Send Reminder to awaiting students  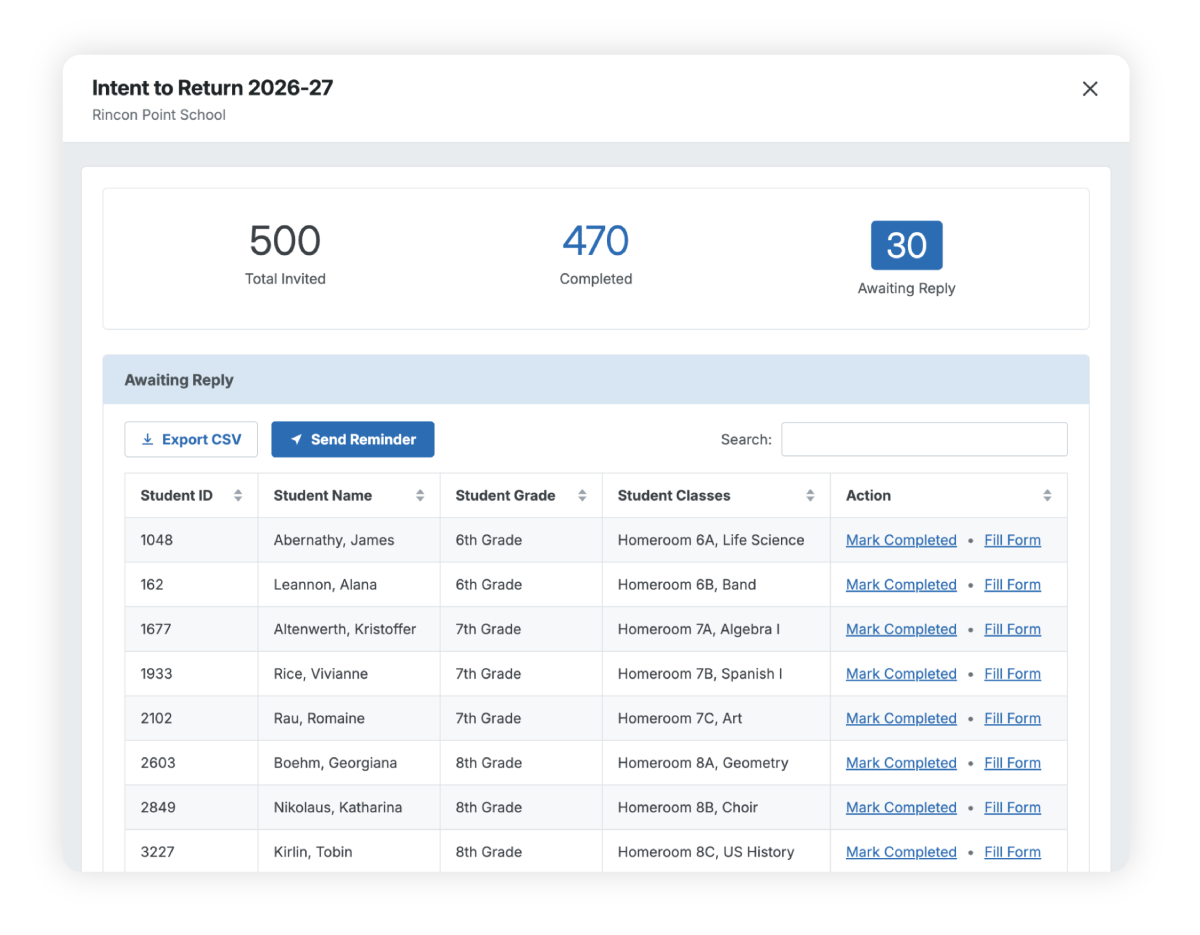tap(353, 439)
